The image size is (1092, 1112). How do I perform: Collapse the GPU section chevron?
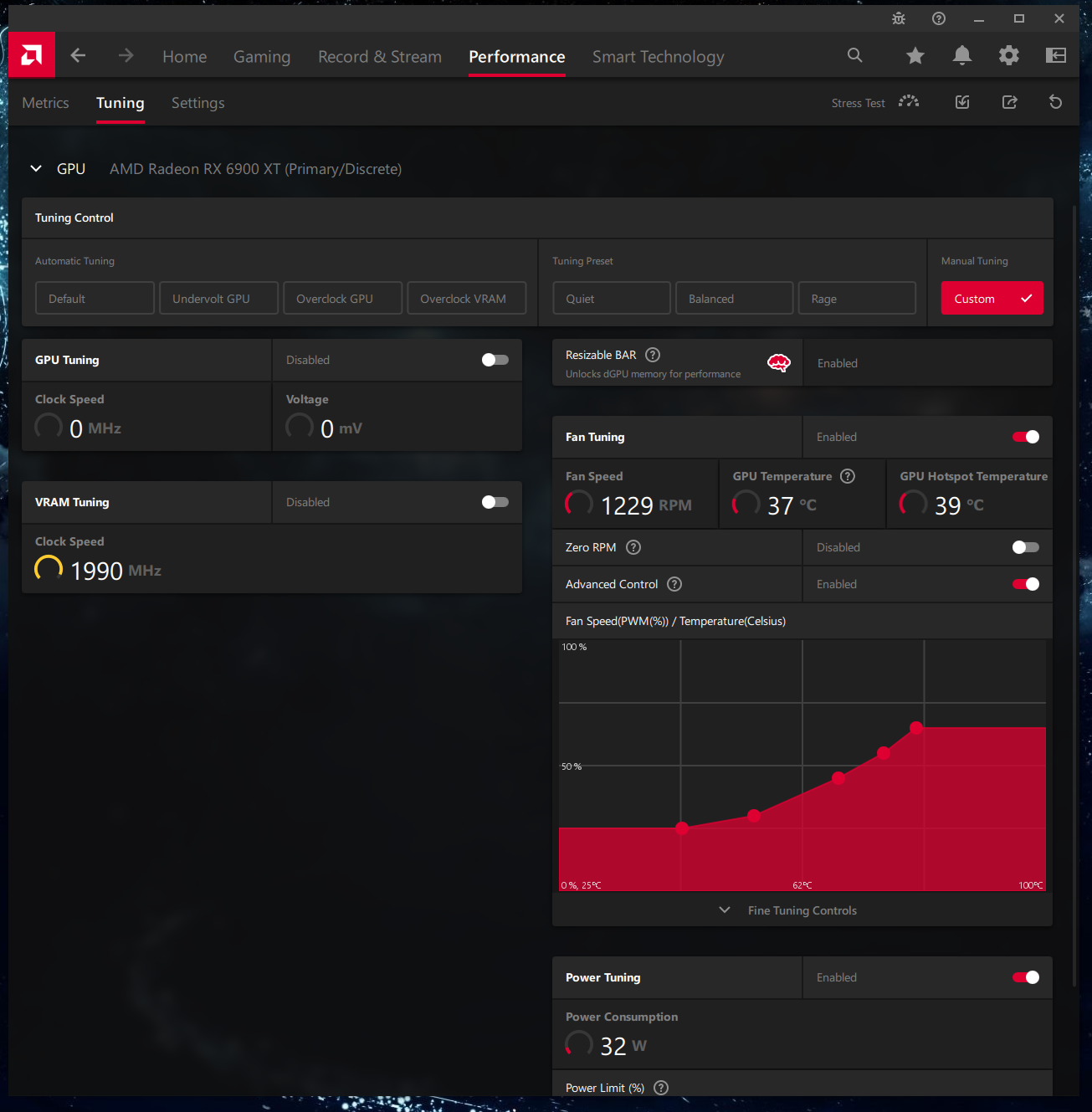(36, 168)
